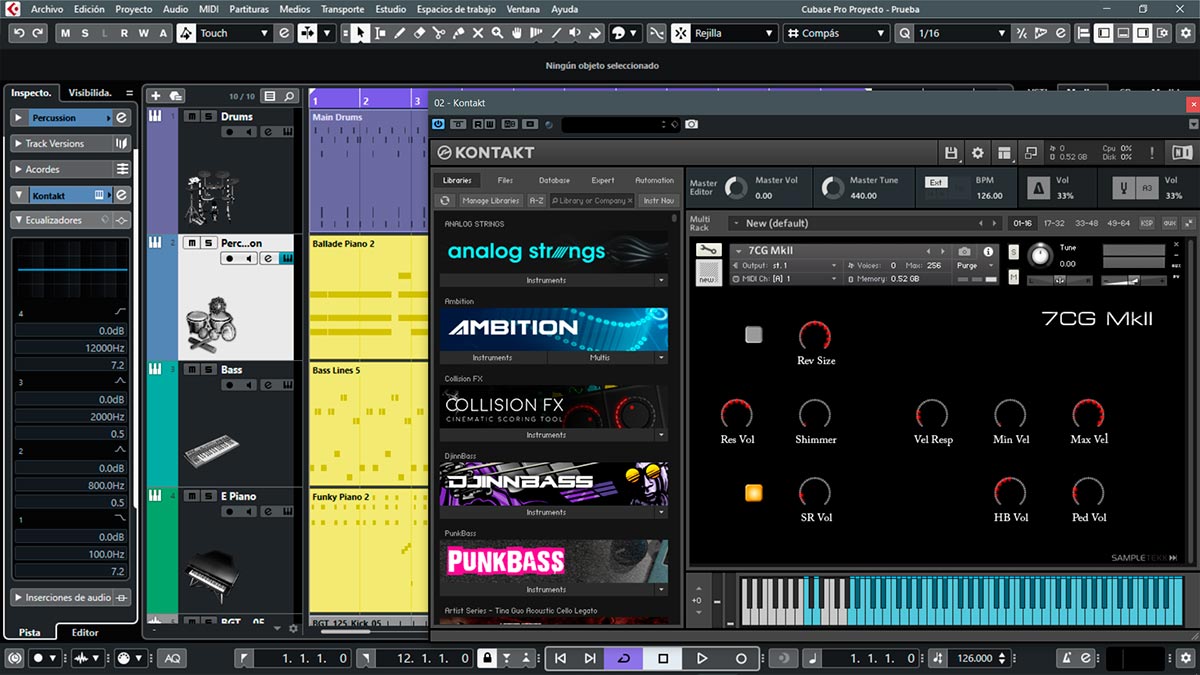Screen dimensions: 1200x675
Task: Start playback in the transport bar
Action: pyautogui.click(x=702, y=658)
